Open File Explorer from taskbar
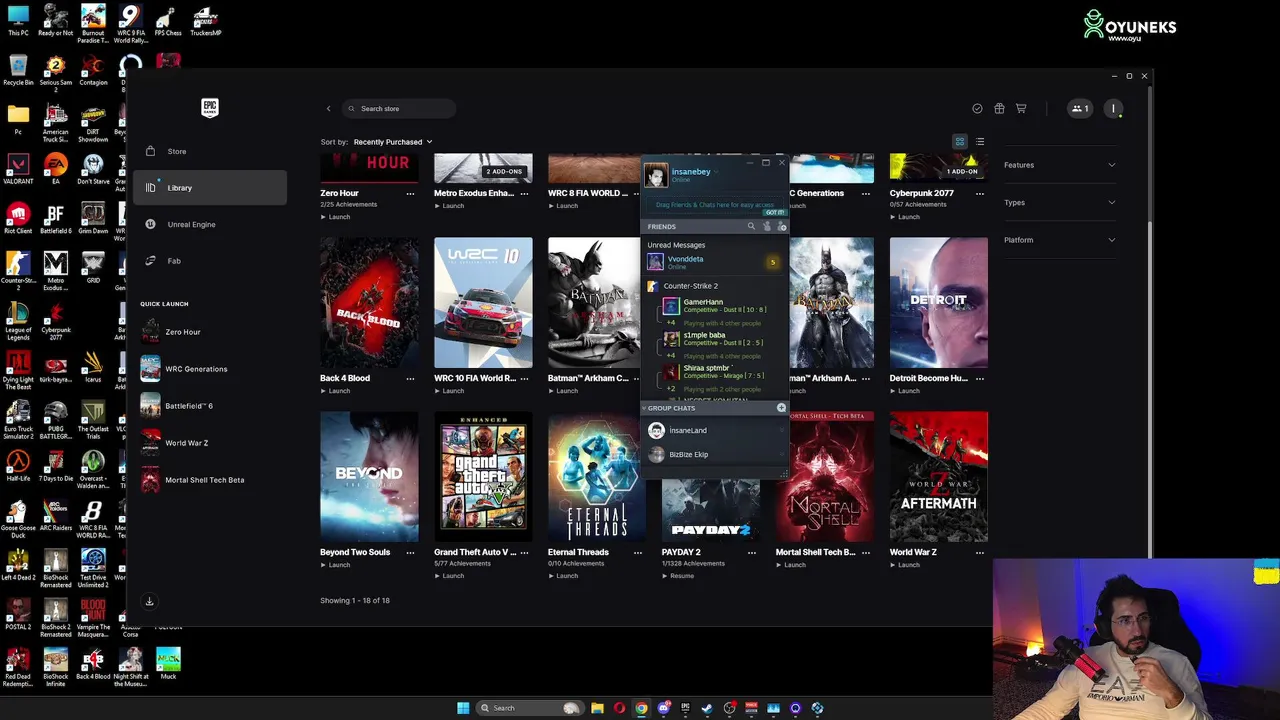 (597, 708)
